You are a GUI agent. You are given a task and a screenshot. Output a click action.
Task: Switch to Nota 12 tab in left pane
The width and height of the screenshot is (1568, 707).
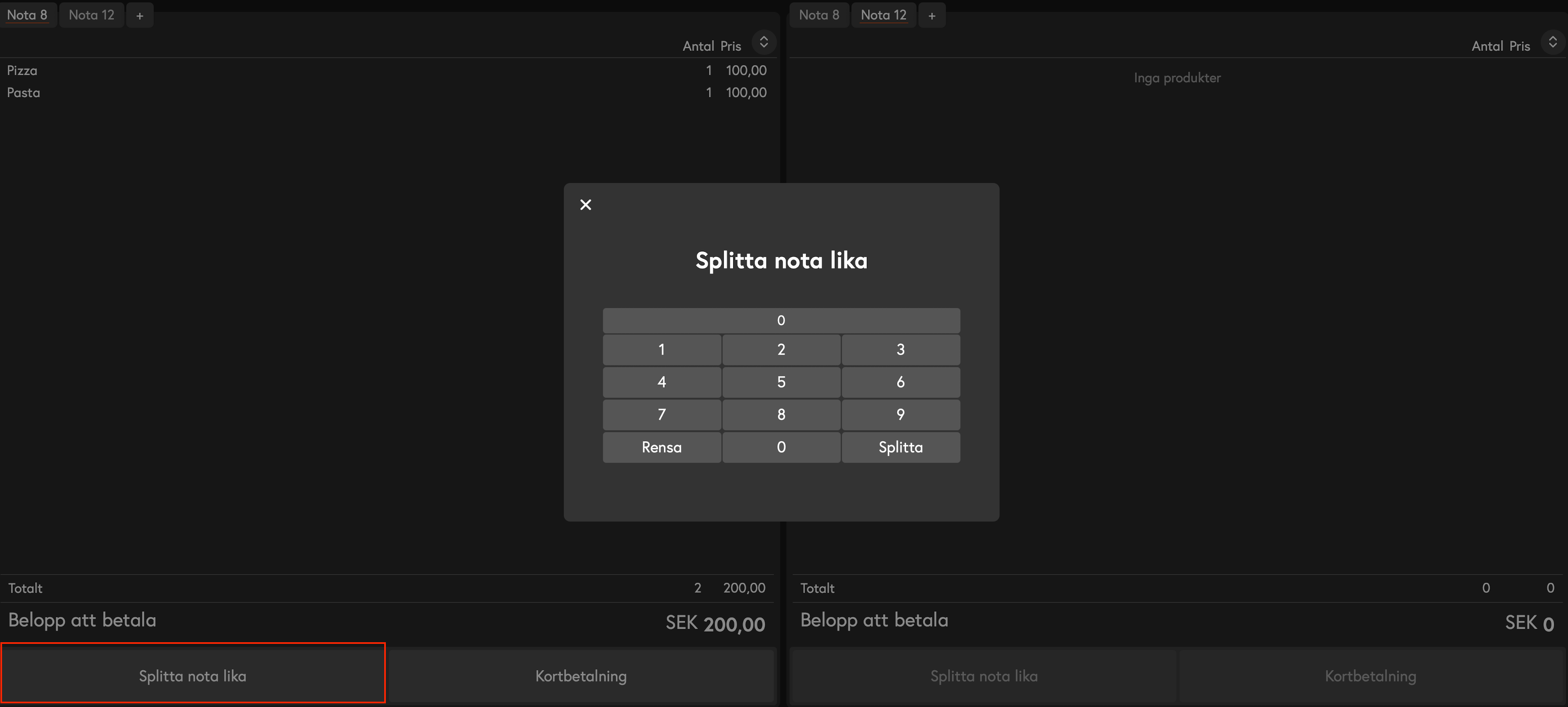click(91, 15)
